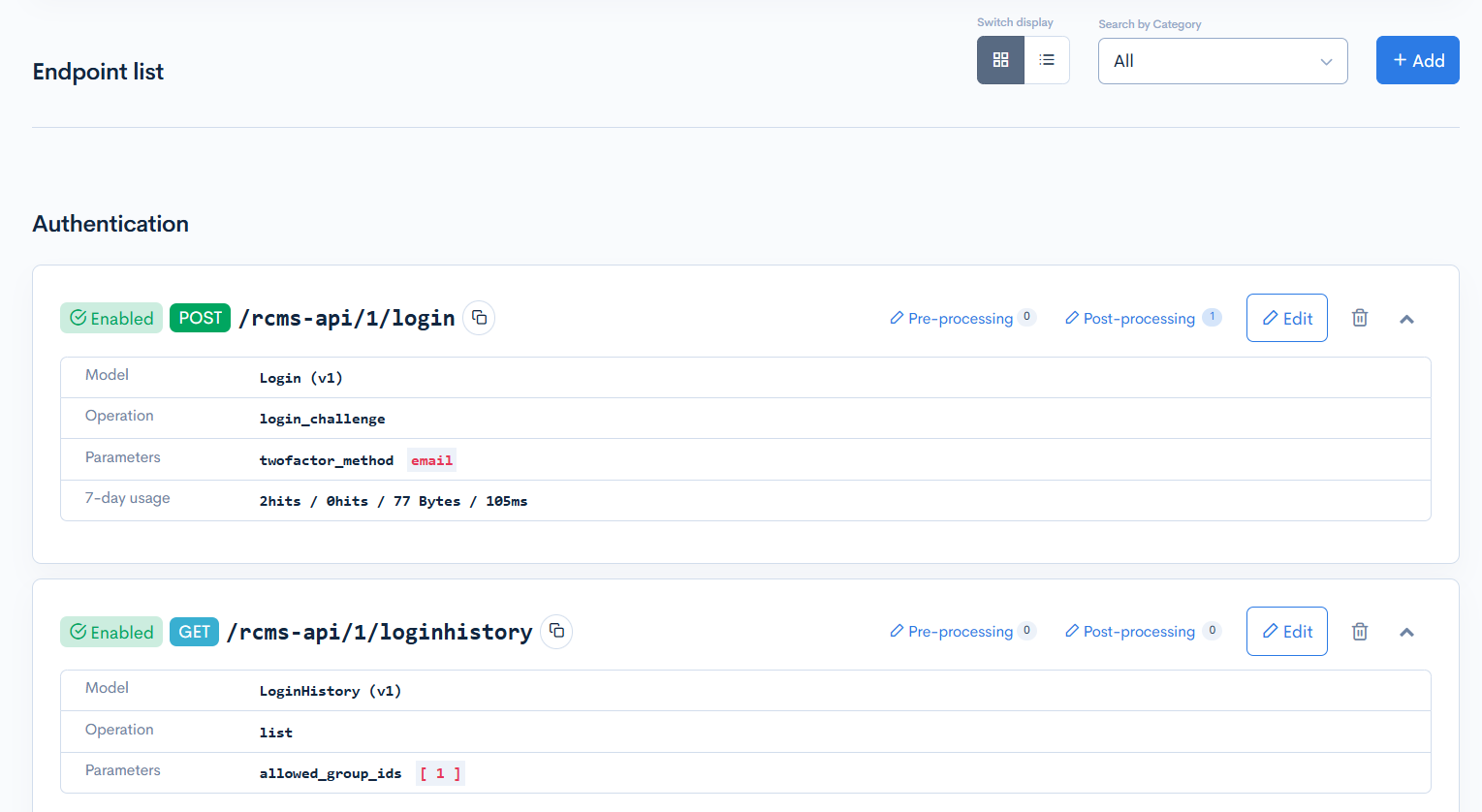Edit the loginhistory endpoint
1482x812 pixels.
1286,631
